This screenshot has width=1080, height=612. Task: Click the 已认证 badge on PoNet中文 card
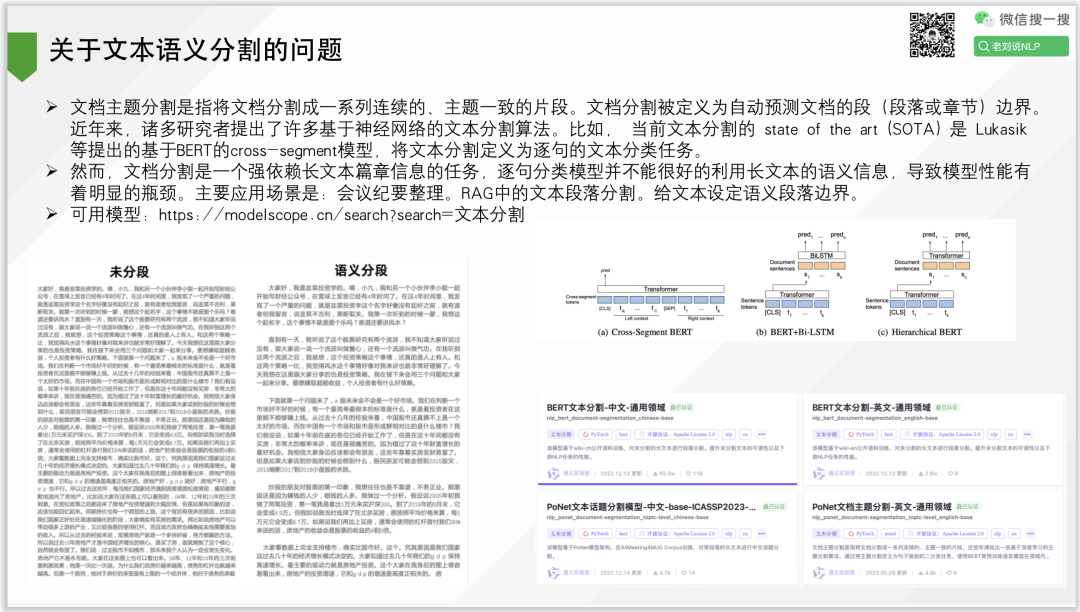click(x=775, y=507)
